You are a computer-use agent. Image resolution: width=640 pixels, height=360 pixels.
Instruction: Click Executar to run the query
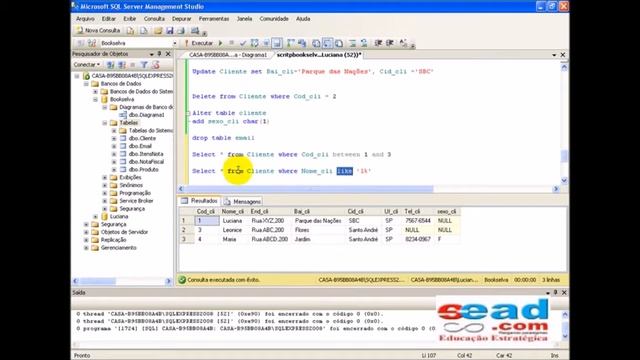[198, 43]
